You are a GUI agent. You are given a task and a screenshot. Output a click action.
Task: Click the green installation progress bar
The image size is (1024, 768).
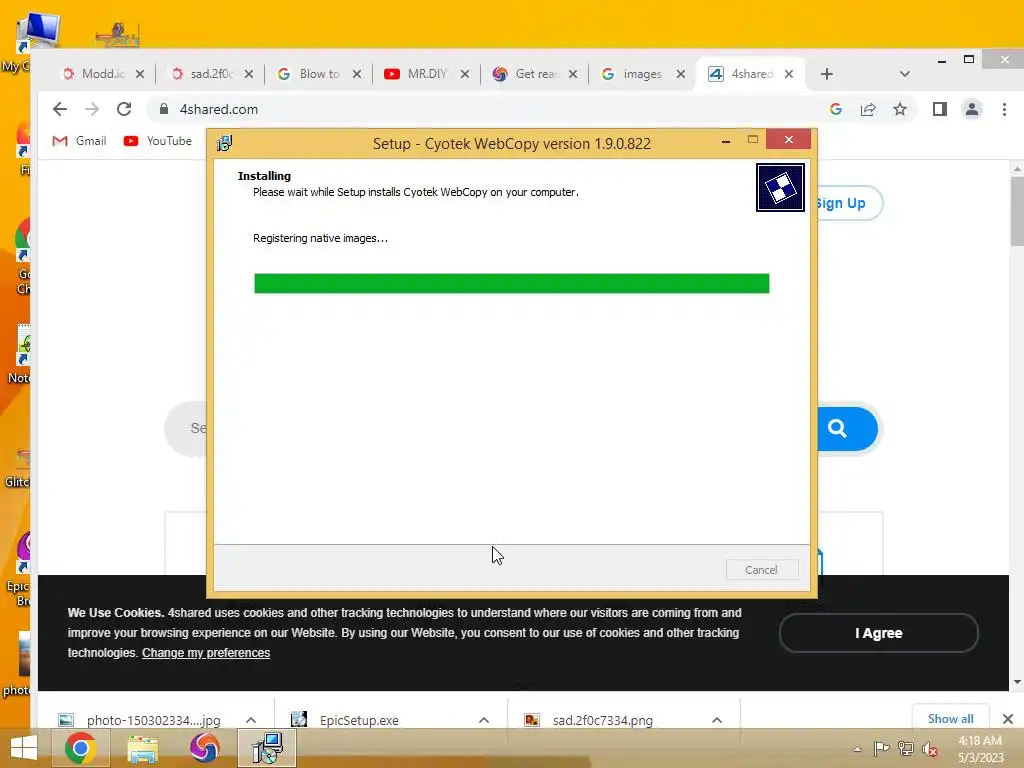(511, 283)
